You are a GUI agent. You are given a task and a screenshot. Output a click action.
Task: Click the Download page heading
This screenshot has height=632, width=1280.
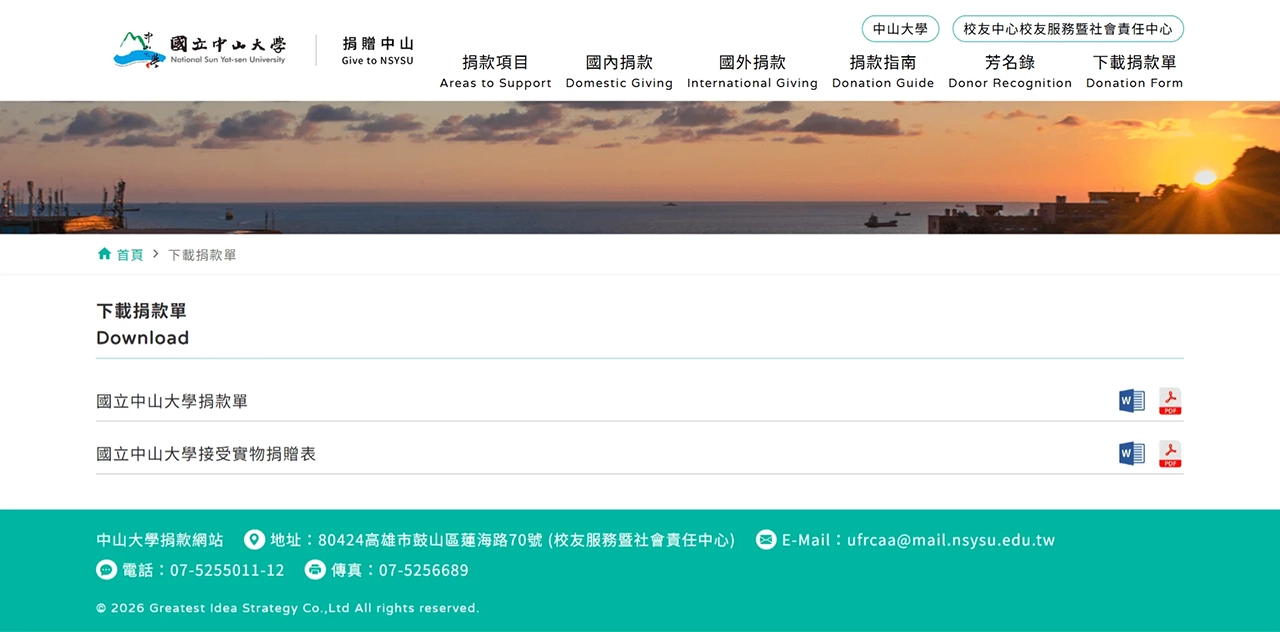pyautogui.click(x=142, y=338)
